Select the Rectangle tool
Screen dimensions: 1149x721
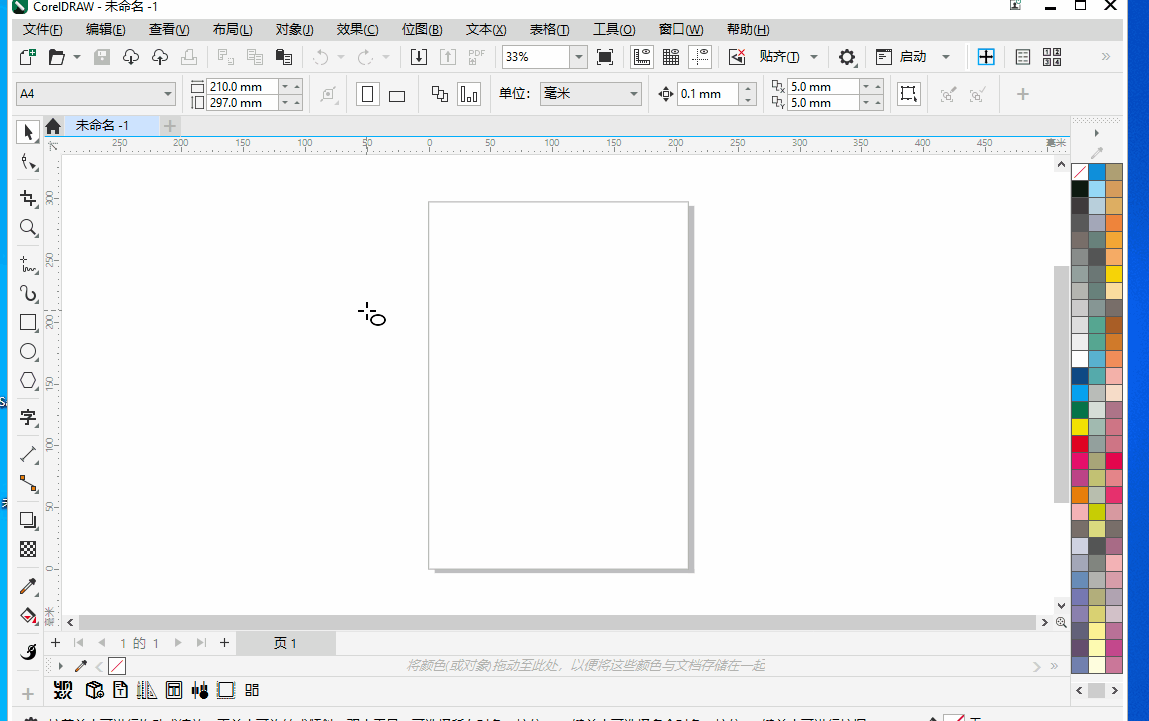point(28,323)
